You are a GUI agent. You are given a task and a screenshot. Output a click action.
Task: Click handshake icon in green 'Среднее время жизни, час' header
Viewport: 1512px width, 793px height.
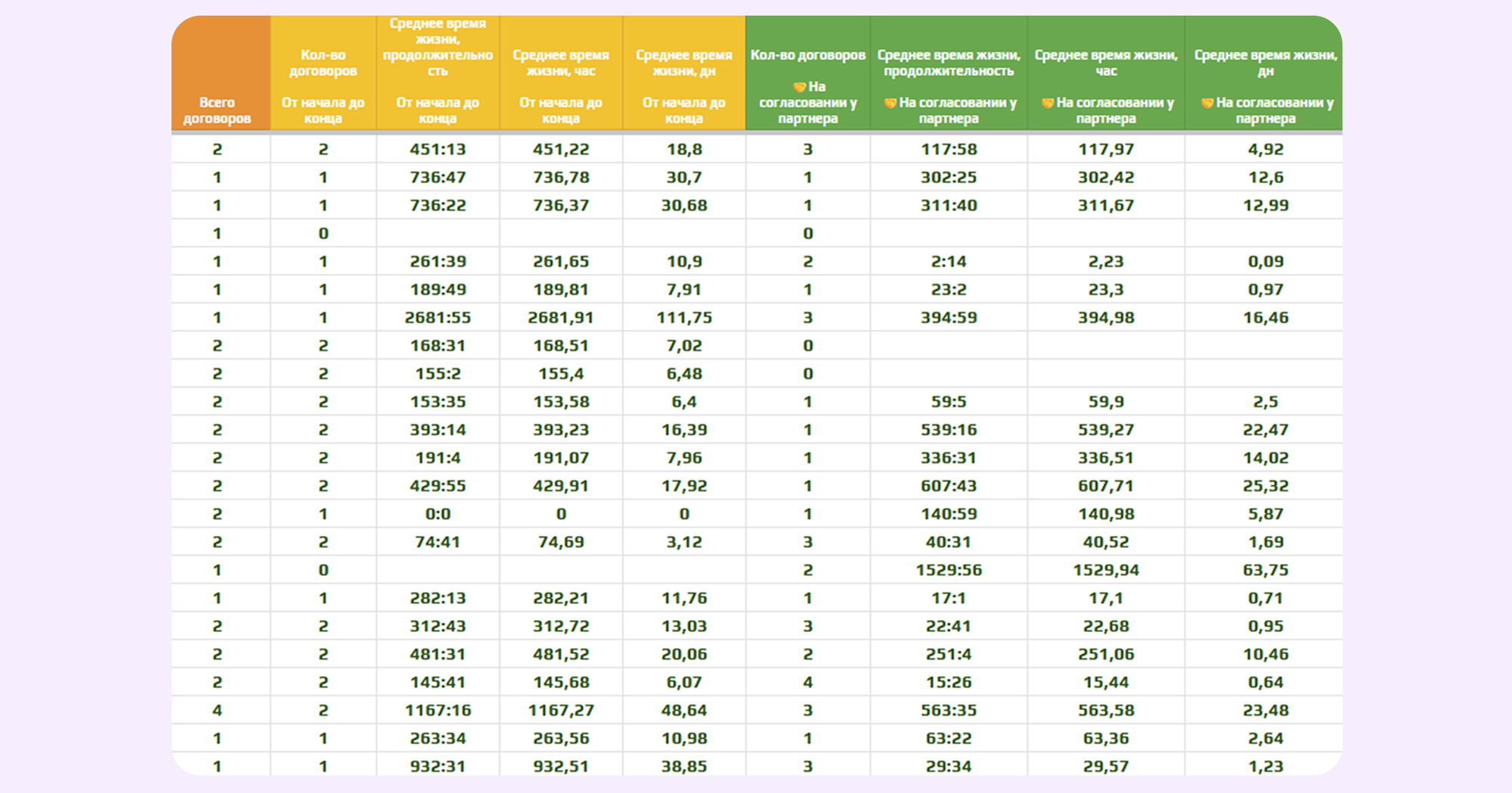point(1047,103)
